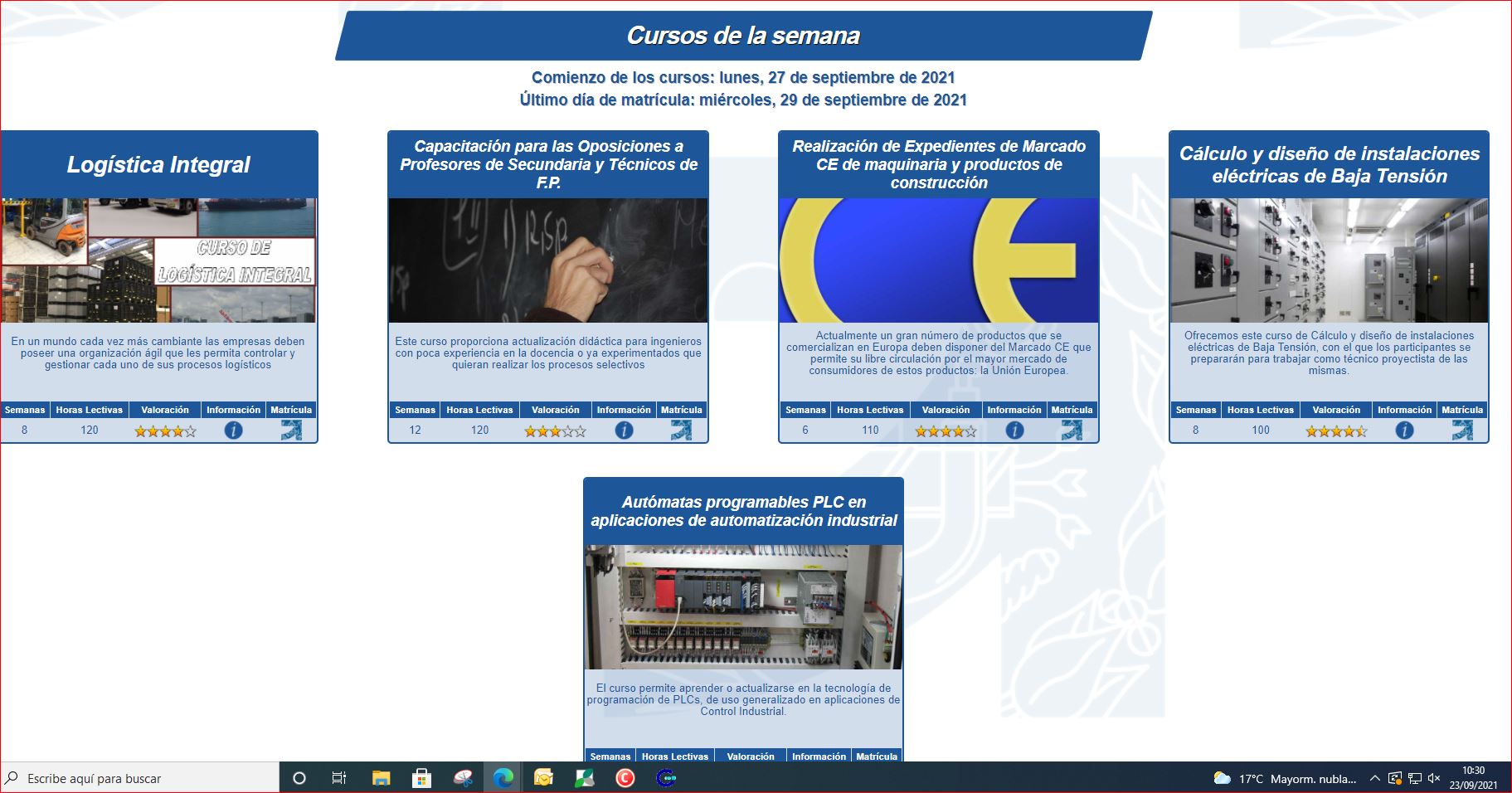Click star rating of Marcado CE course
This screenshot has width=1512, height=793.
[x=946, y=431]
